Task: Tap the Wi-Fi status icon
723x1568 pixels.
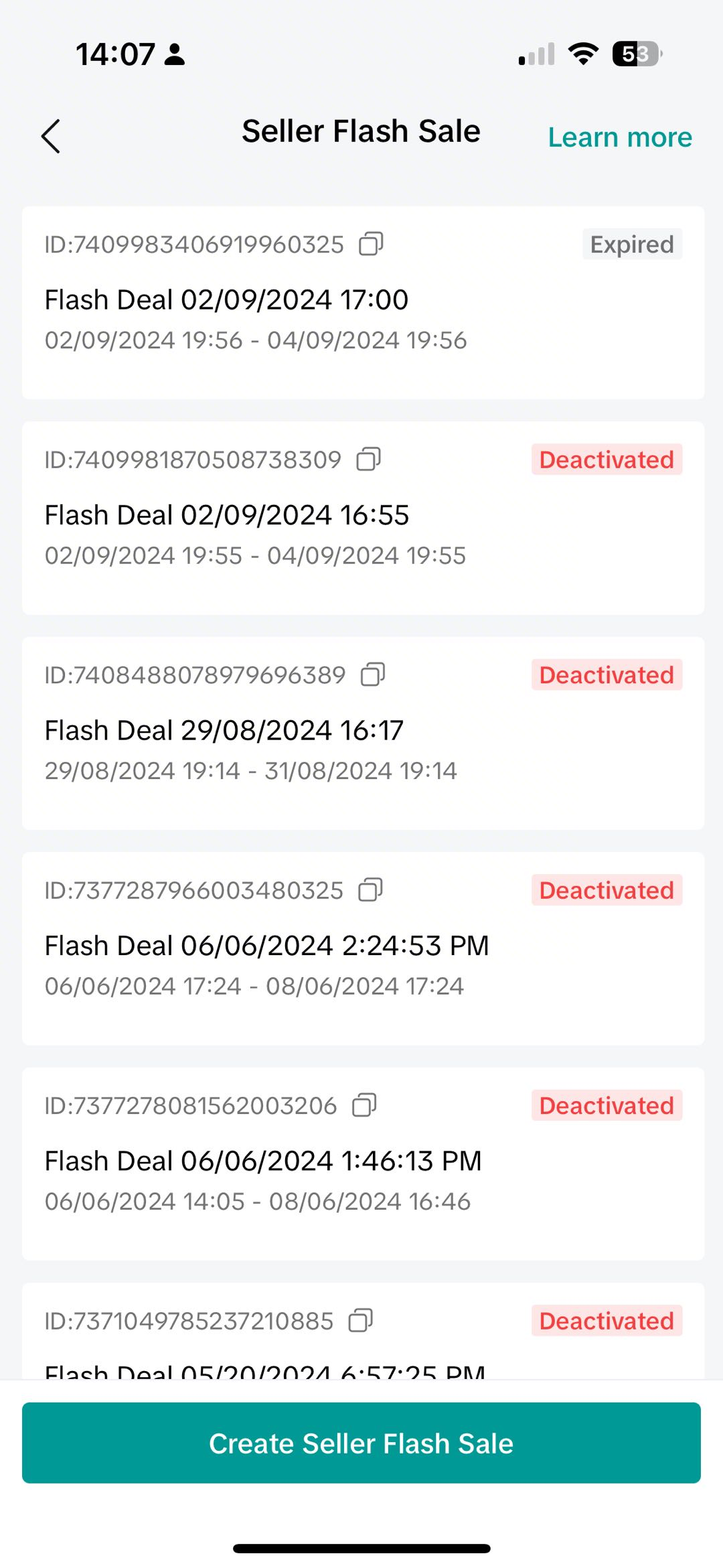Action: (x=583, y=54)
